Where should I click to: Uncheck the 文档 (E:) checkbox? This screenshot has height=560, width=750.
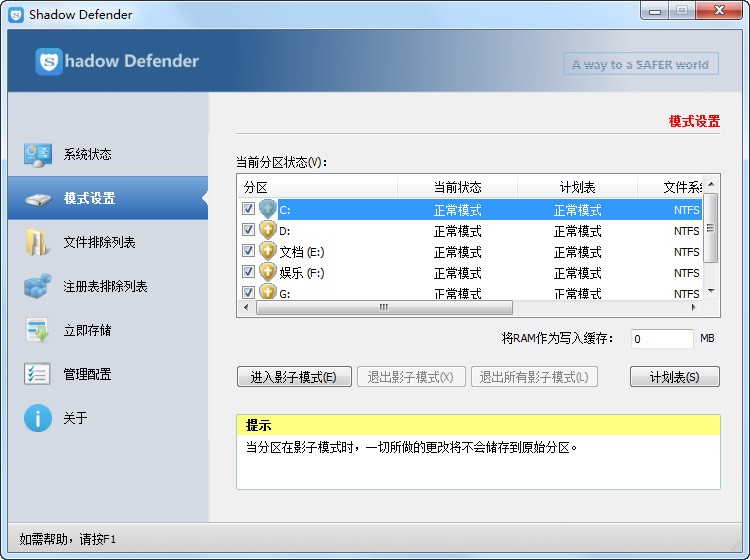pos(248,251)
